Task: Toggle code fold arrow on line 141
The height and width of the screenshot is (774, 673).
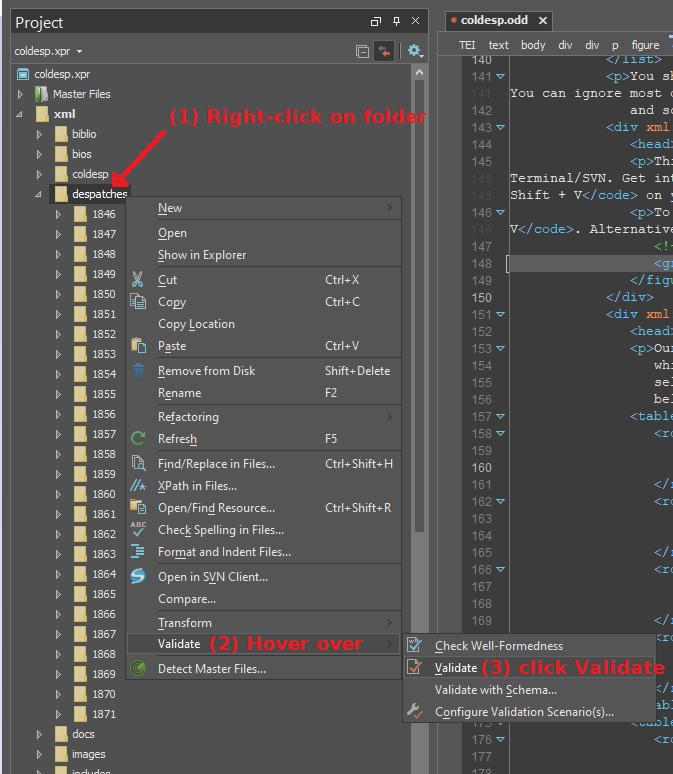Action: (x=501, y=76)
